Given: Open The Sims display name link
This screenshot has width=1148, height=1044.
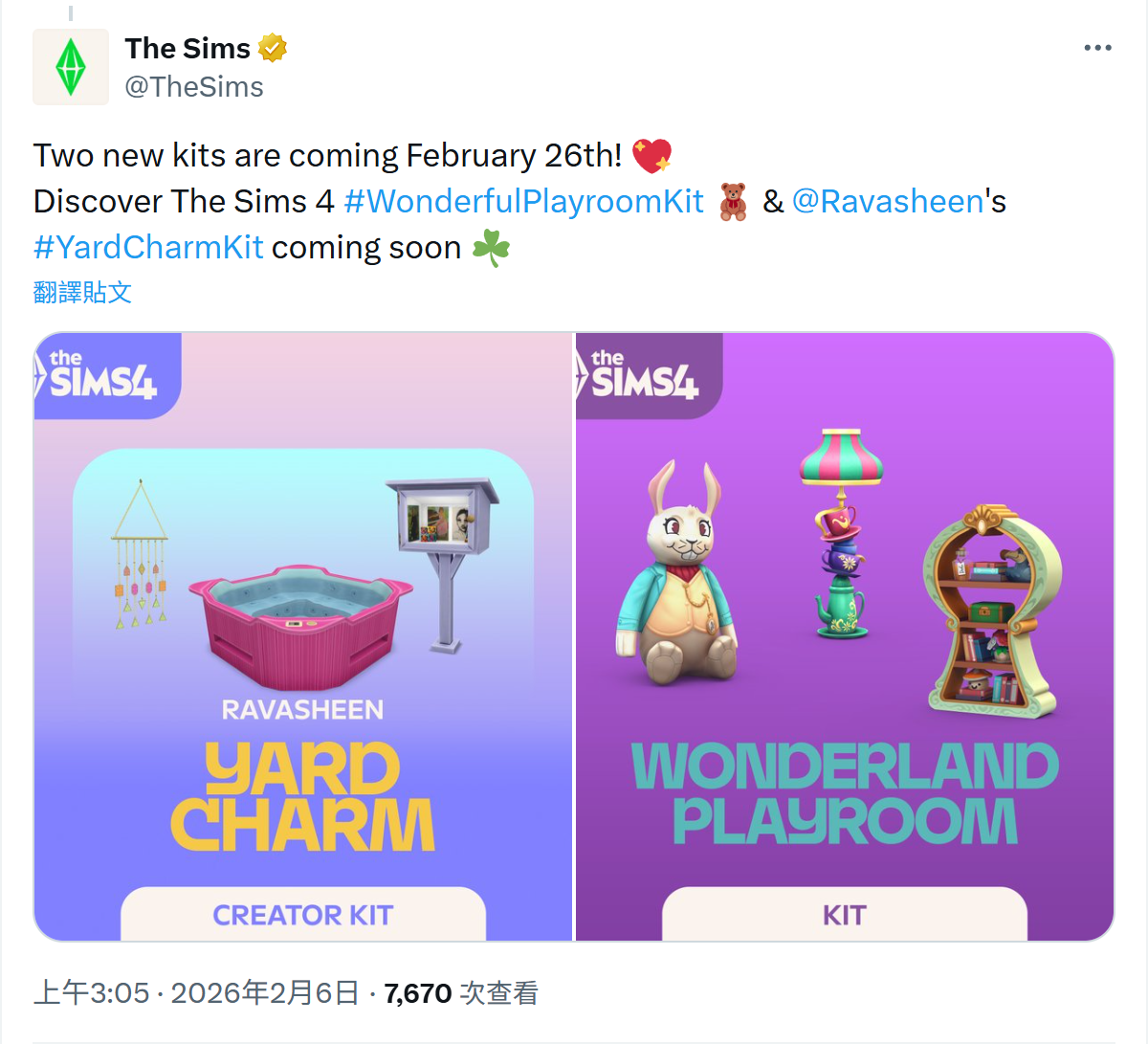Looking at the screenshot, I should click(x=188, y=48).
